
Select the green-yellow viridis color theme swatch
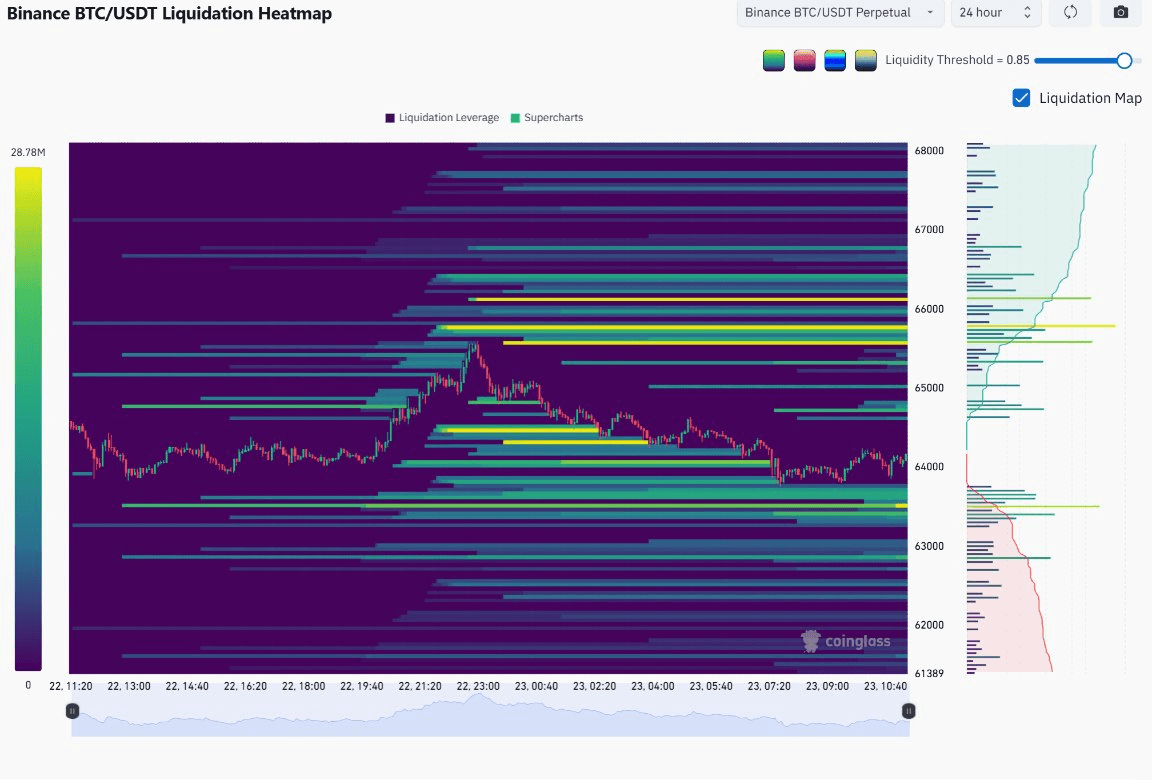[x=774, y=60]
